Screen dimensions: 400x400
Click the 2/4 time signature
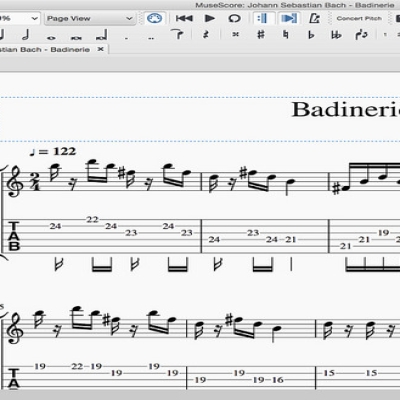(36, 182)
